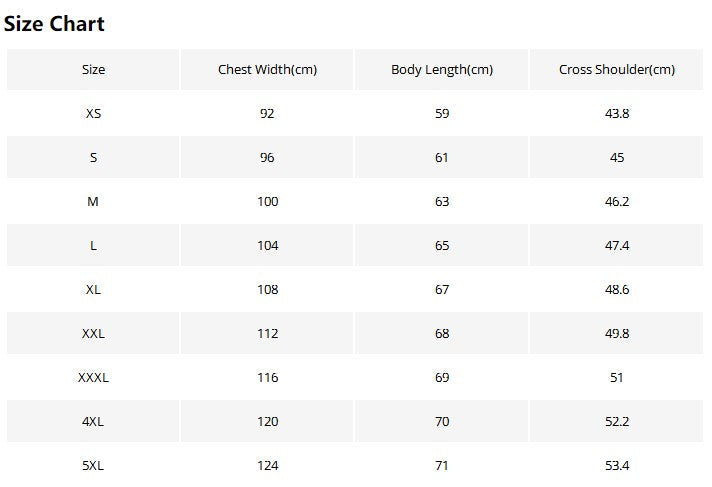Click the XS size cell
Image resolution: width=712 pixels, height=487 pixels.
(93, 114)
